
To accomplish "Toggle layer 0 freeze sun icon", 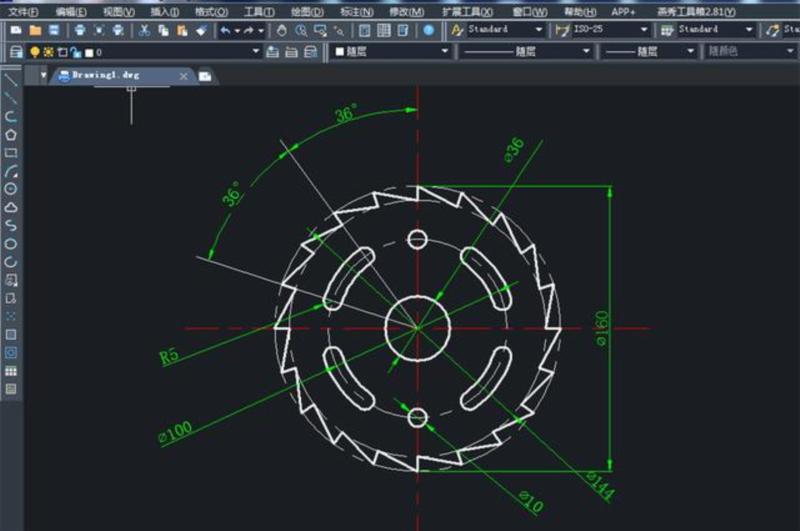I will pyautogui.click(x=48, y=52).
